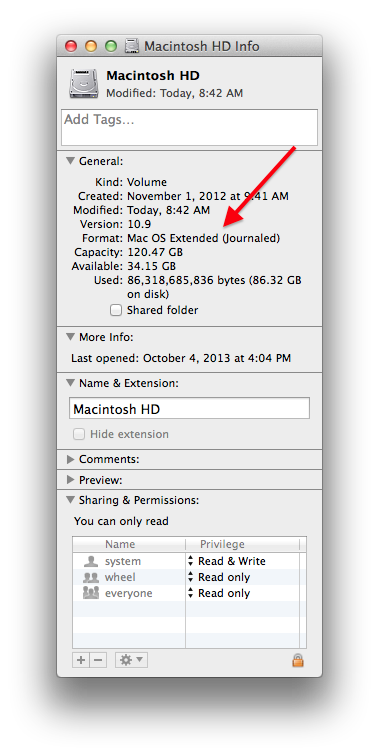Viewport: 379px width, 756px height.
Task: Select the wheel row name
Action: point(120,577)
